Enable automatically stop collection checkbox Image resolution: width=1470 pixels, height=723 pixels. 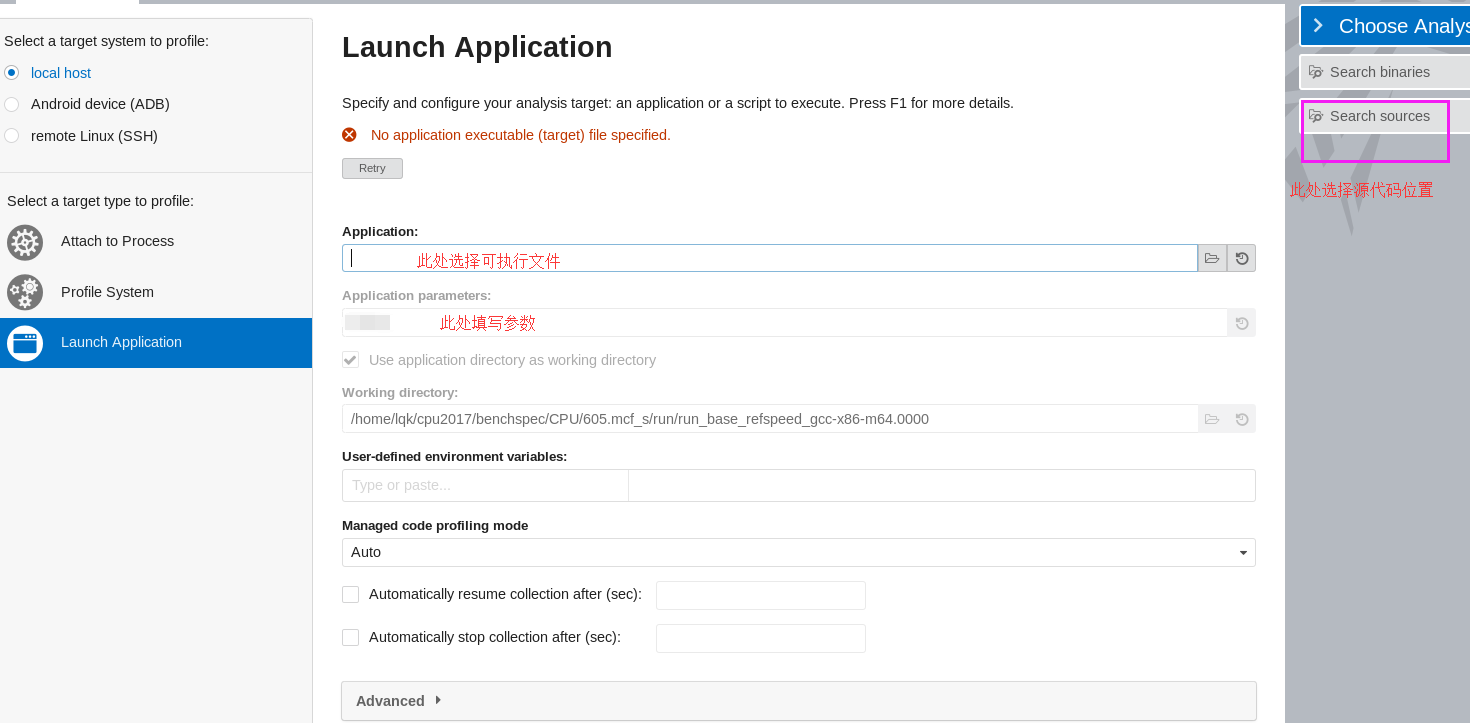coord(350,637)
